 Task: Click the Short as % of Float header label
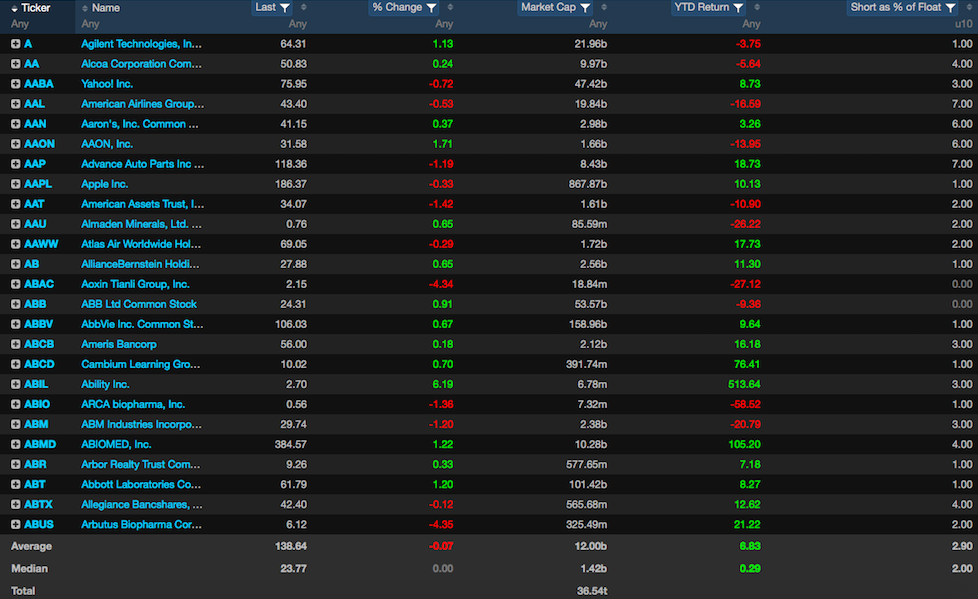click(x=896, y=7)
